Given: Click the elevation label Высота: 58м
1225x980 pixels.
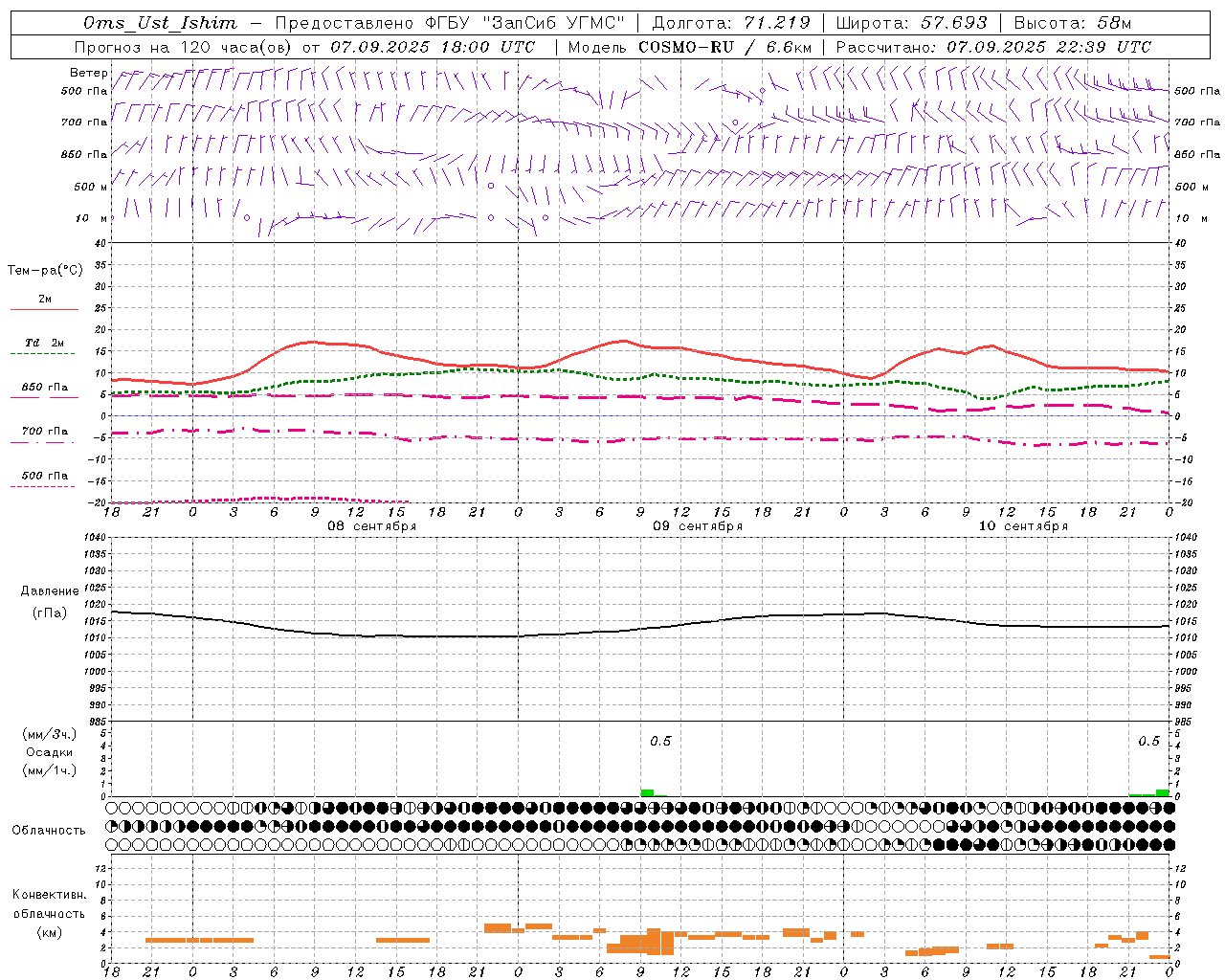Looking at the screenshot, I should point(1073,23).
